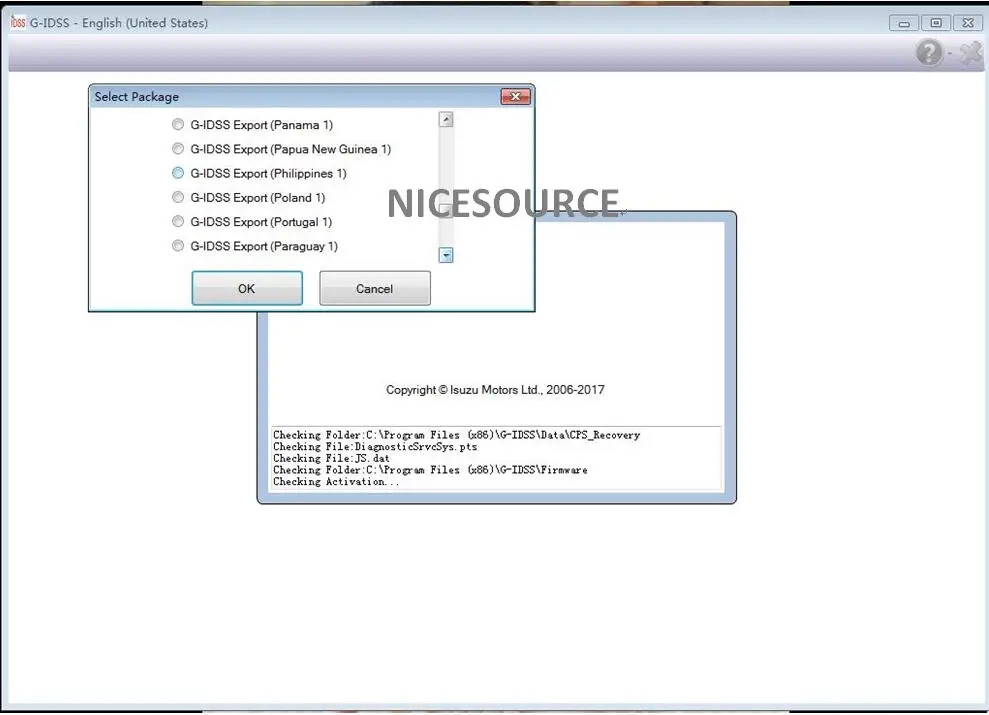Cancel the Select Package dialog
The image size is (989, 715).
tap(375, 288)
